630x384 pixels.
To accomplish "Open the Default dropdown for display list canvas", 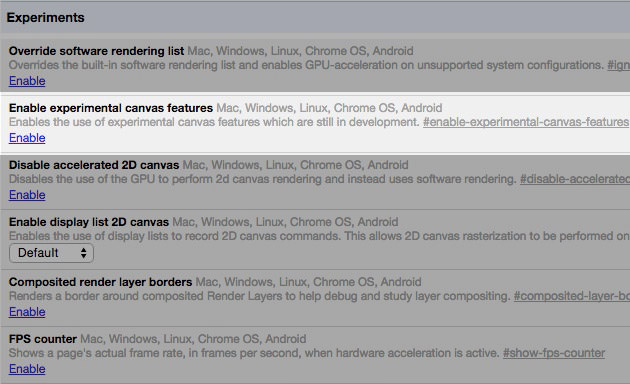I will 51,253.
